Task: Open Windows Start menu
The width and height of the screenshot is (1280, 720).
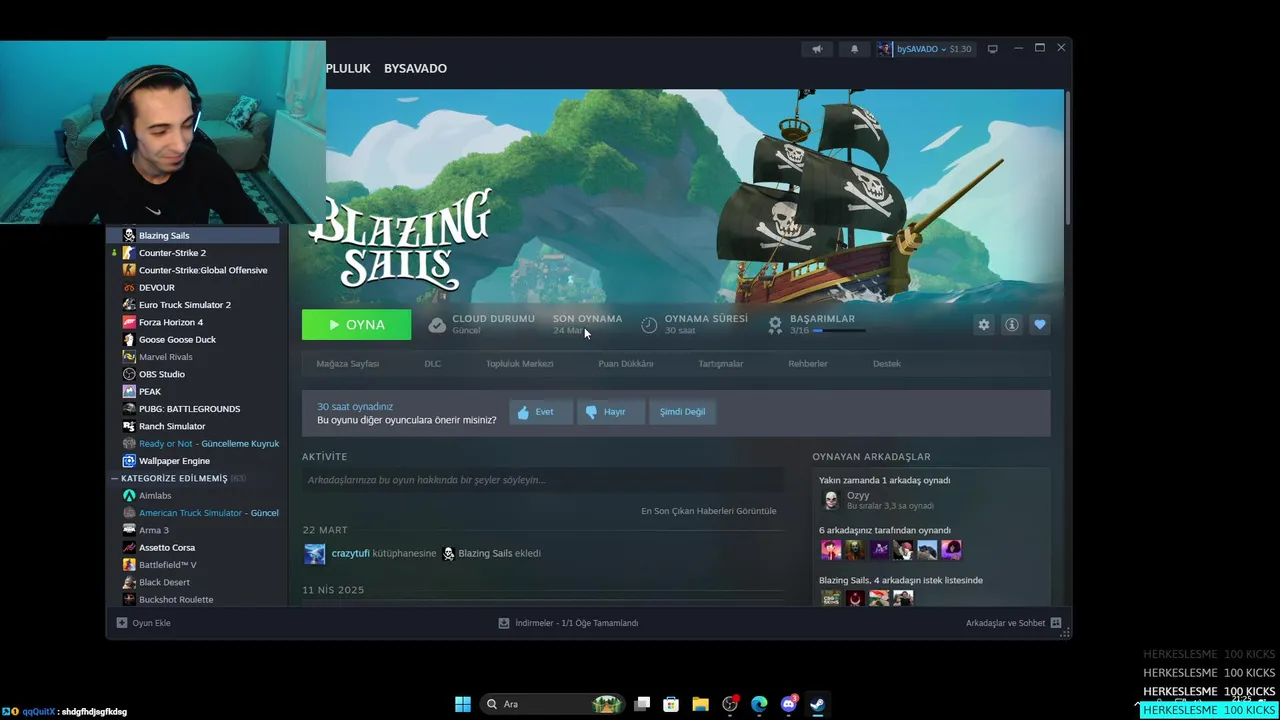Action: [463, 704]
